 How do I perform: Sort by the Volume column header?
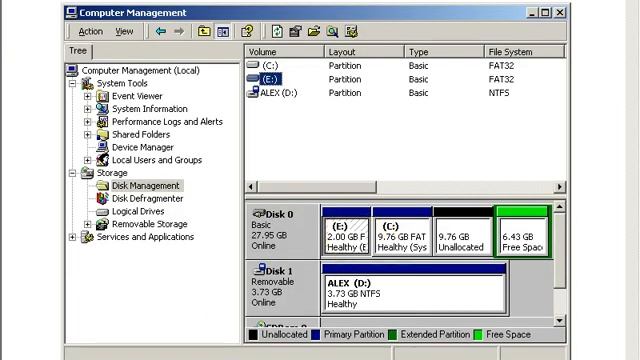[285, 52]
